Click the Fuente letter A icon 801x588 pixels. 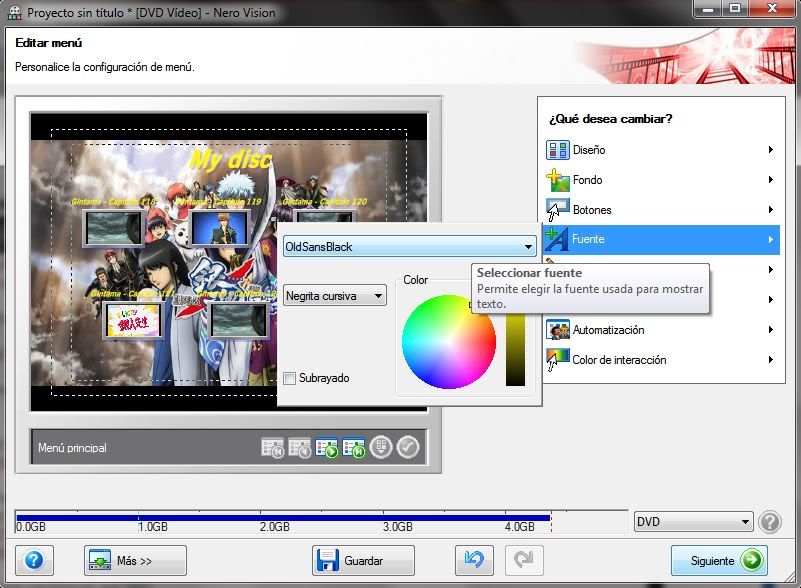click(557, 239)
